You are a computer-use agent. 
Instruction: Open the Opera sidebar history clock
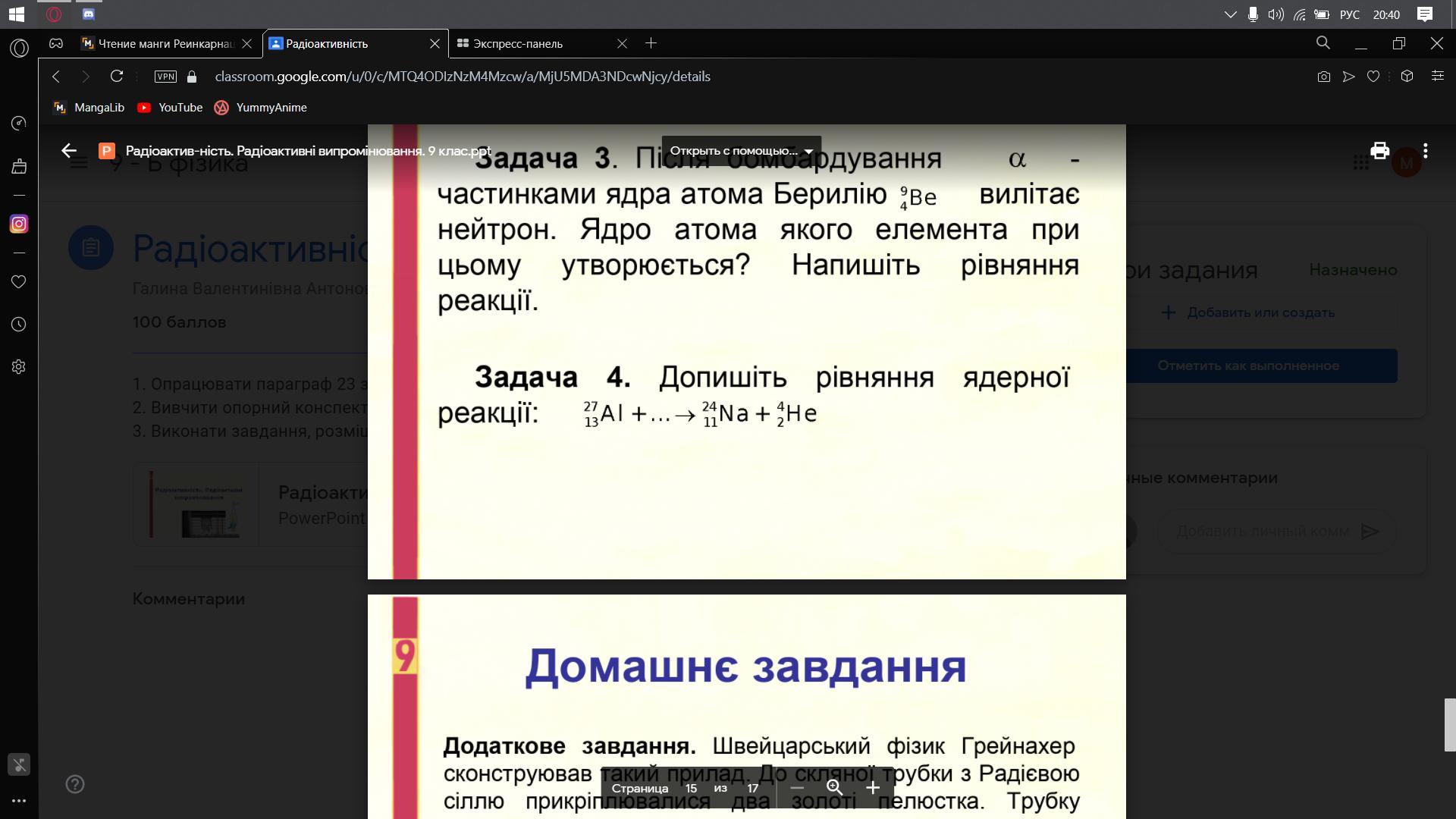(x=19, y=325)
